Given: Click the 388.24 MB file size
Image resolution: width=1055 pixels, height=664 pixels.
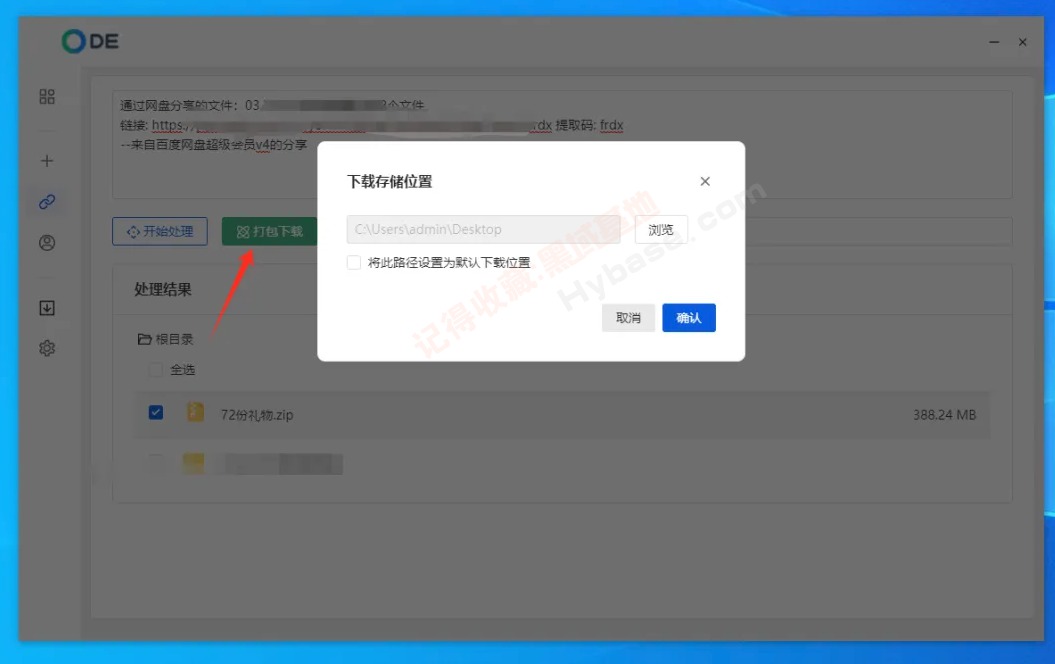Looking at the screenshot, I should pos(944,415).
